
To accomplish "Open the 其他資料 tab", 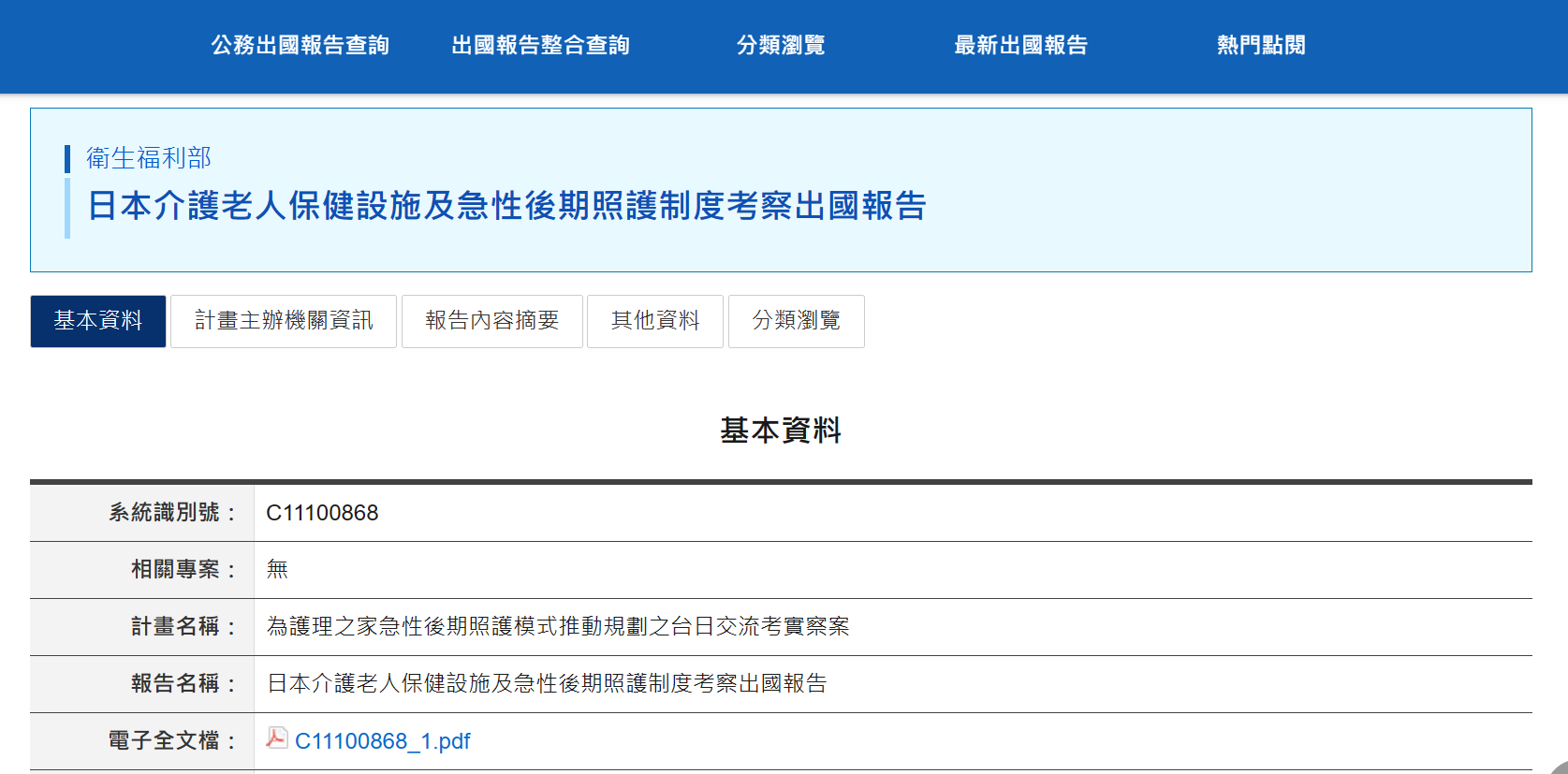I will 655,321.
